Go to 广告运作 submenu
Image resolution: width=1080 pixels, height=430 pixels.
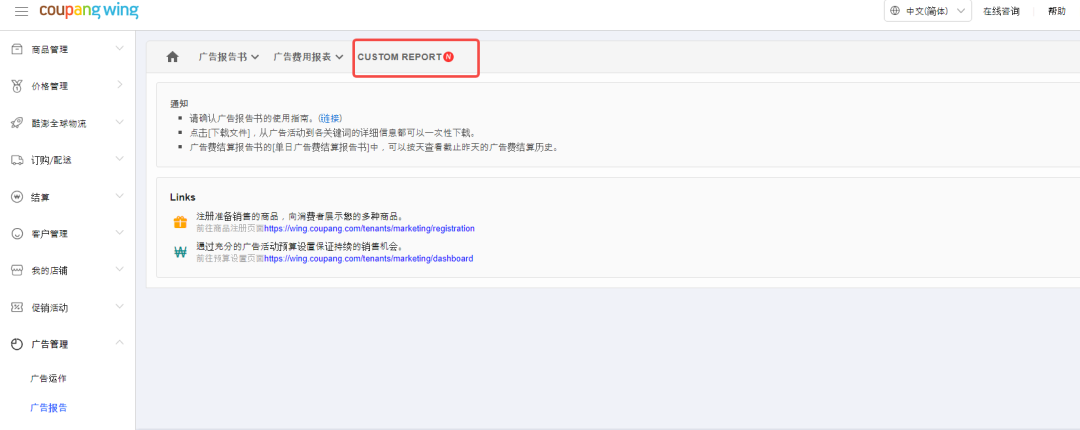48,378
